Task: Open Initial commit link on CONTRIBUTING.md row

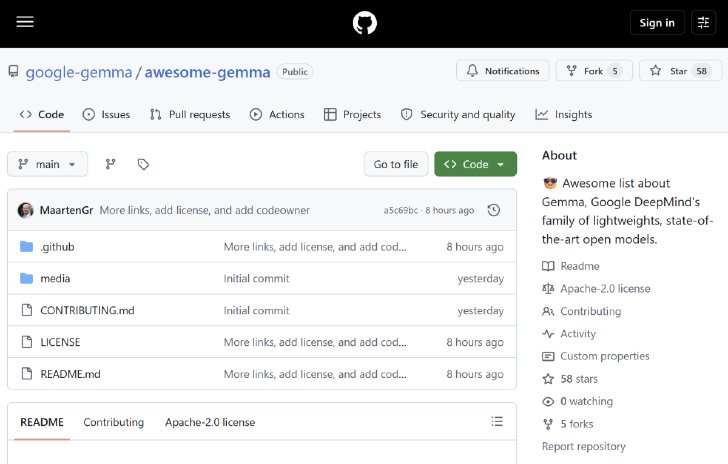Action: coord(256,310)
